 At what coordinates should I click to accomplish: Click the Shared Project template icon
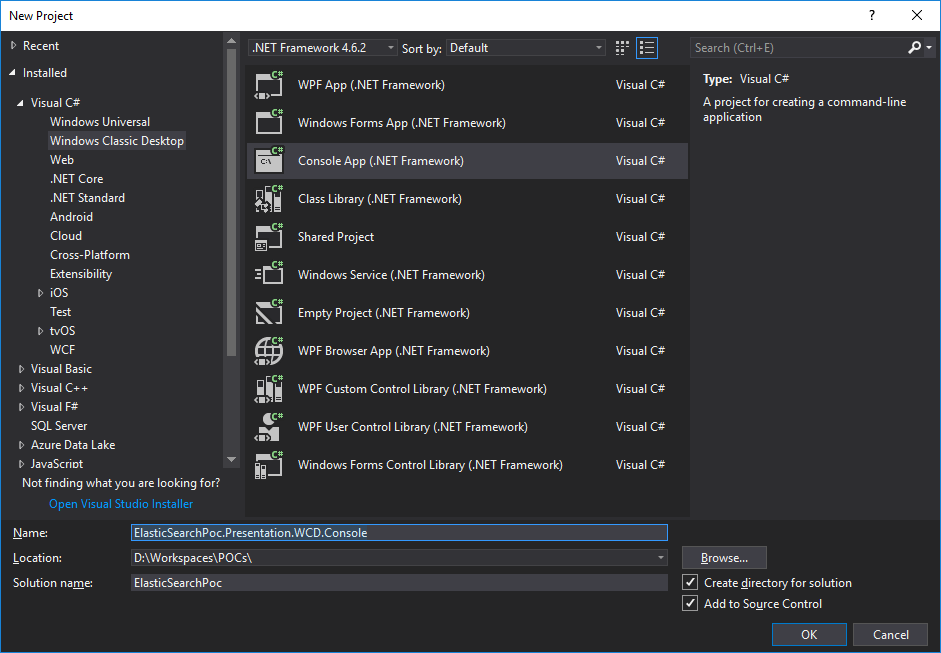[x=268, y=236]
